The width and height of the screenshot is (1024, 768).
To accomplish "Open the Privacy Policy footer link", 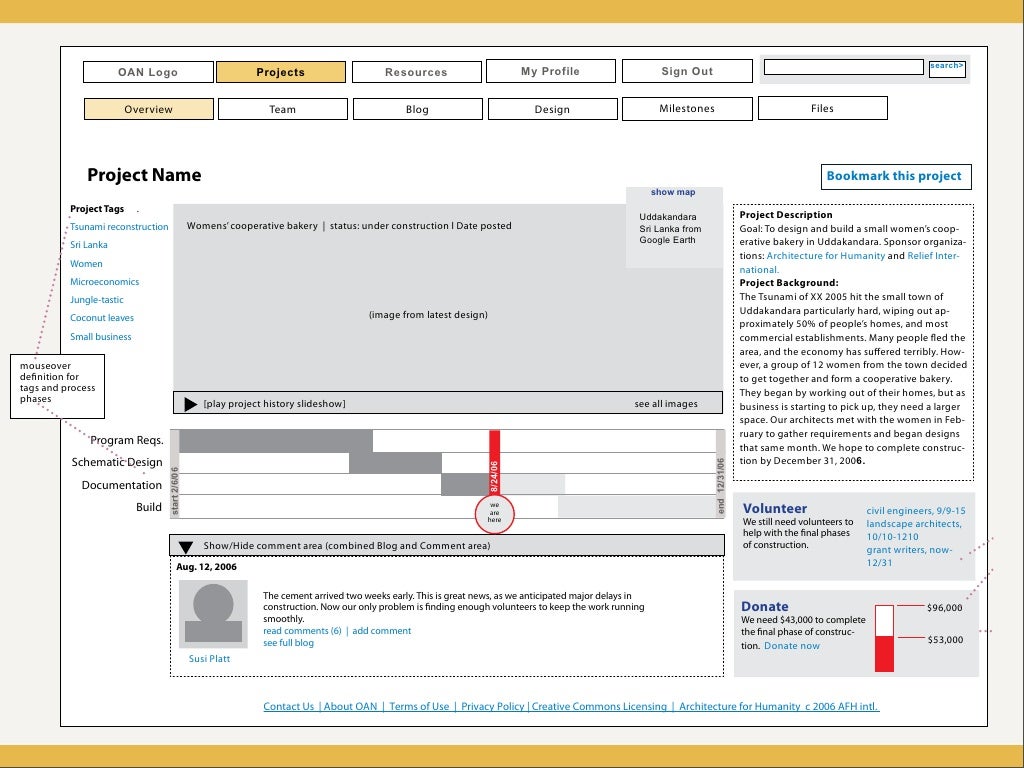I will coord(492,707).
